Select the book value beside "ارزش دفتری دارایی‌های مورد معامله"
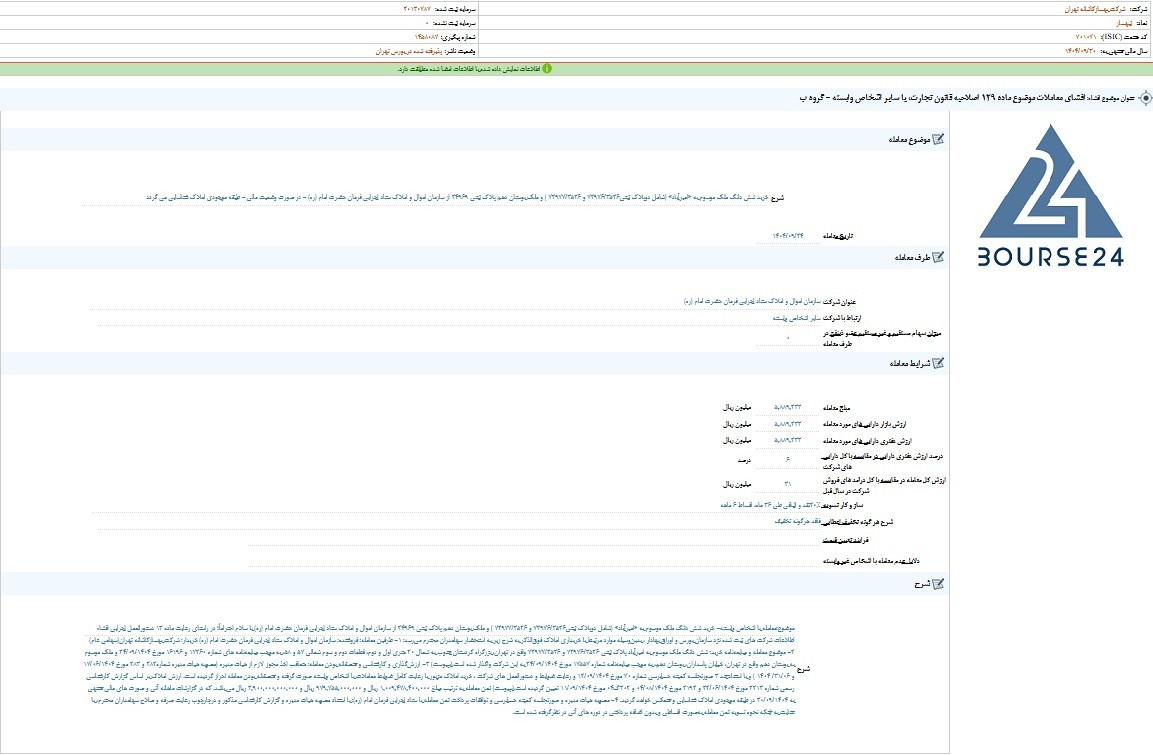The image size is (1153, 755). pyautogui.click(x=788, y=440)
